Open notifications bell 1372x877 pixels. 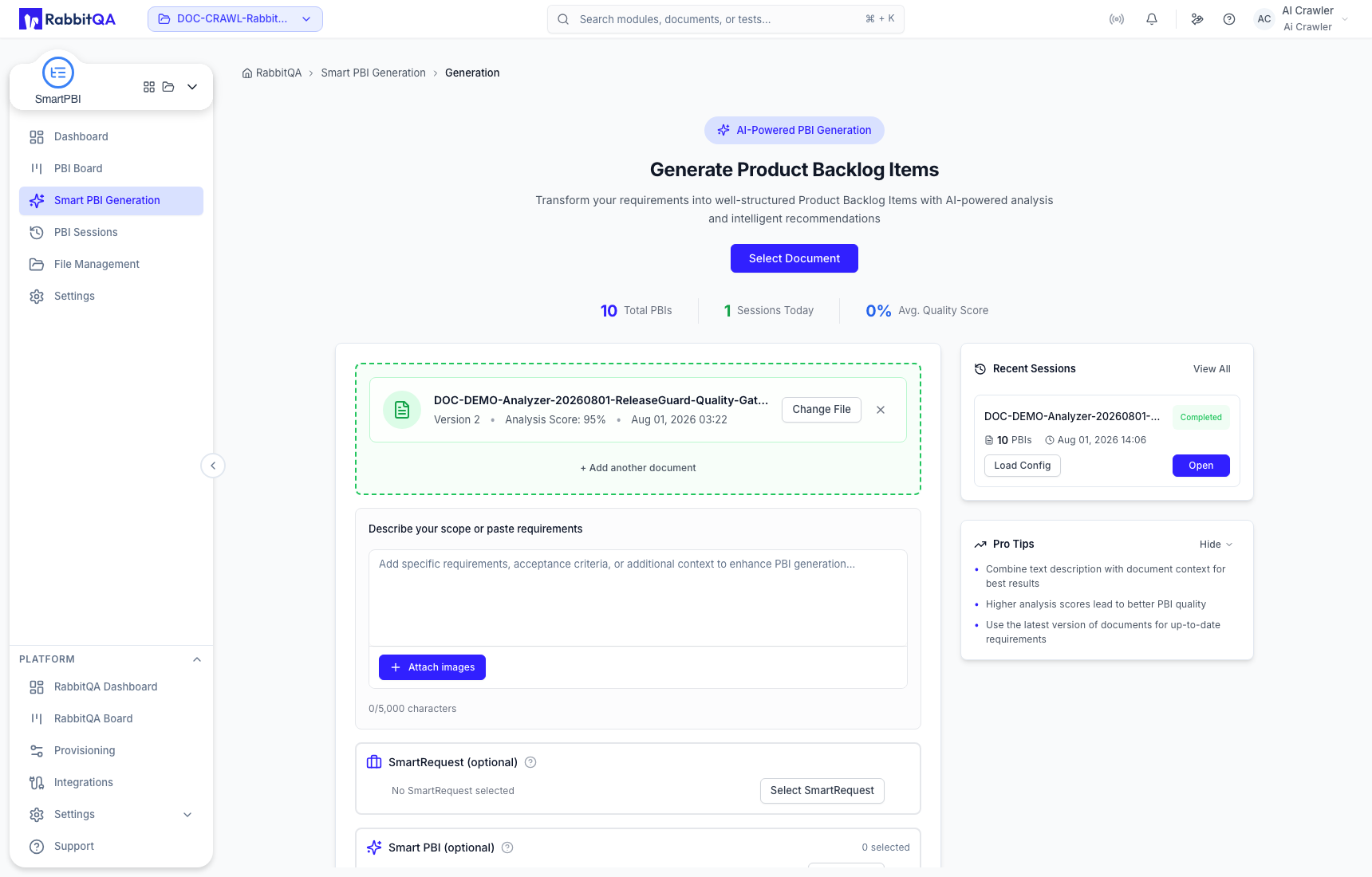click(1152, 19)
